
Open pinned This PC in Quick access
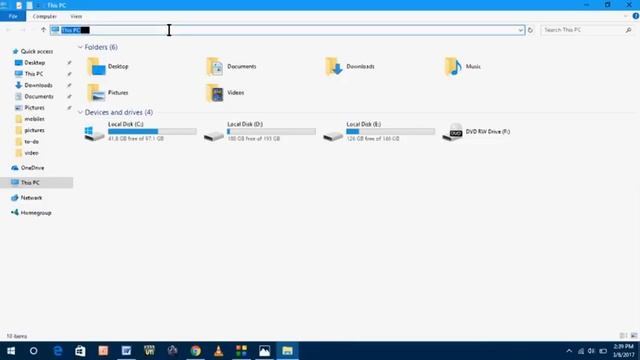click(x=33, y=74)
